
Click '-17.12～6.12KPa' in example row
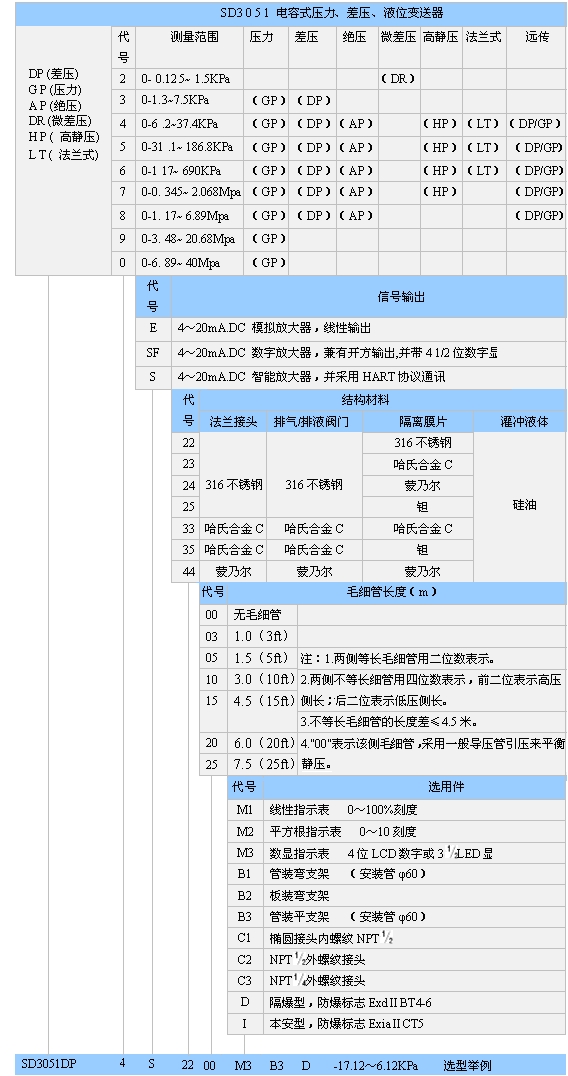click(378, 1065)
